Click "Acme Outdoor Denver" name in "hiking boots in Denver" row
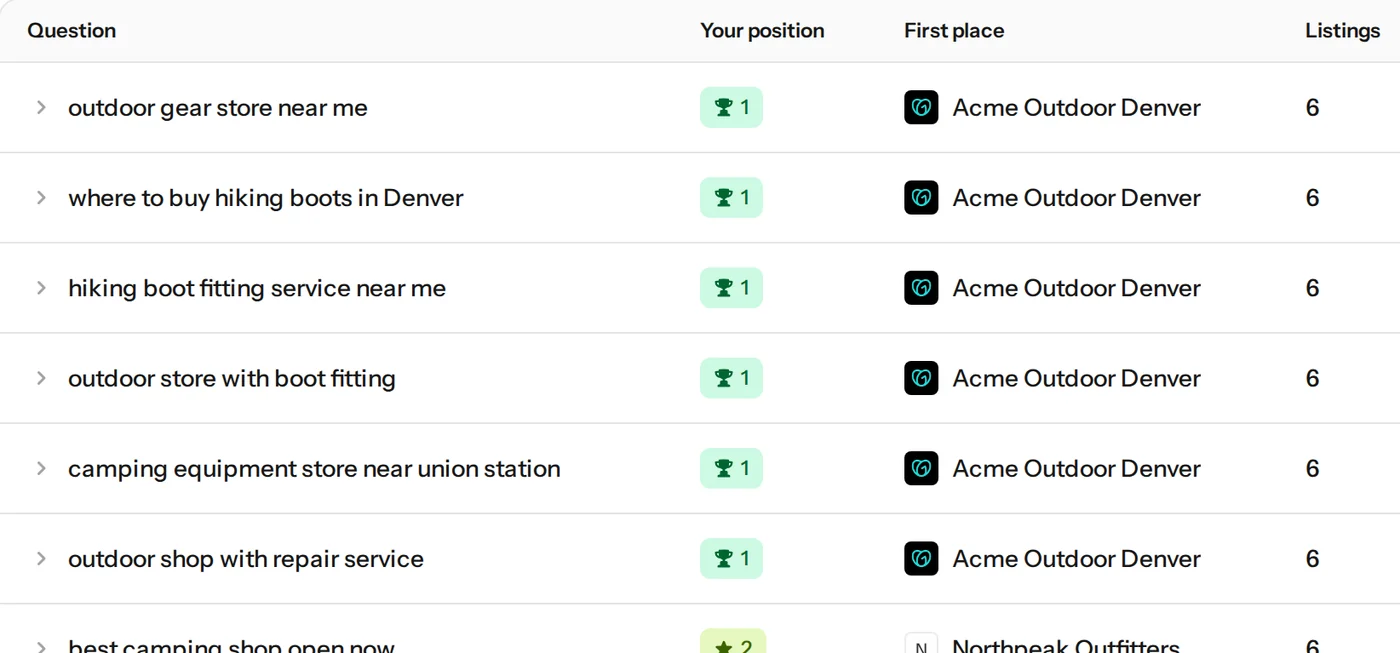 [x=1077, y=198]
